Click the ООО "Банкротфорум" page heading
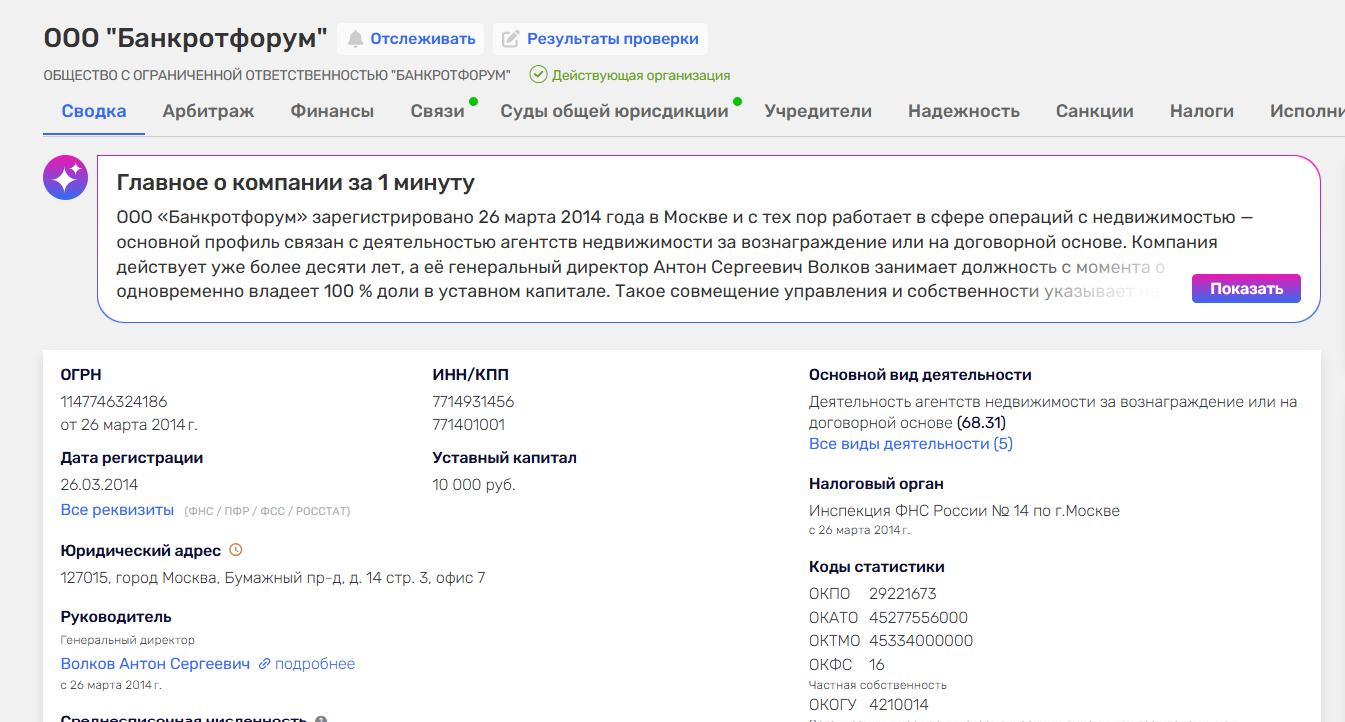The height and width of the screenshot is (722, 1345). coord(186,39)
